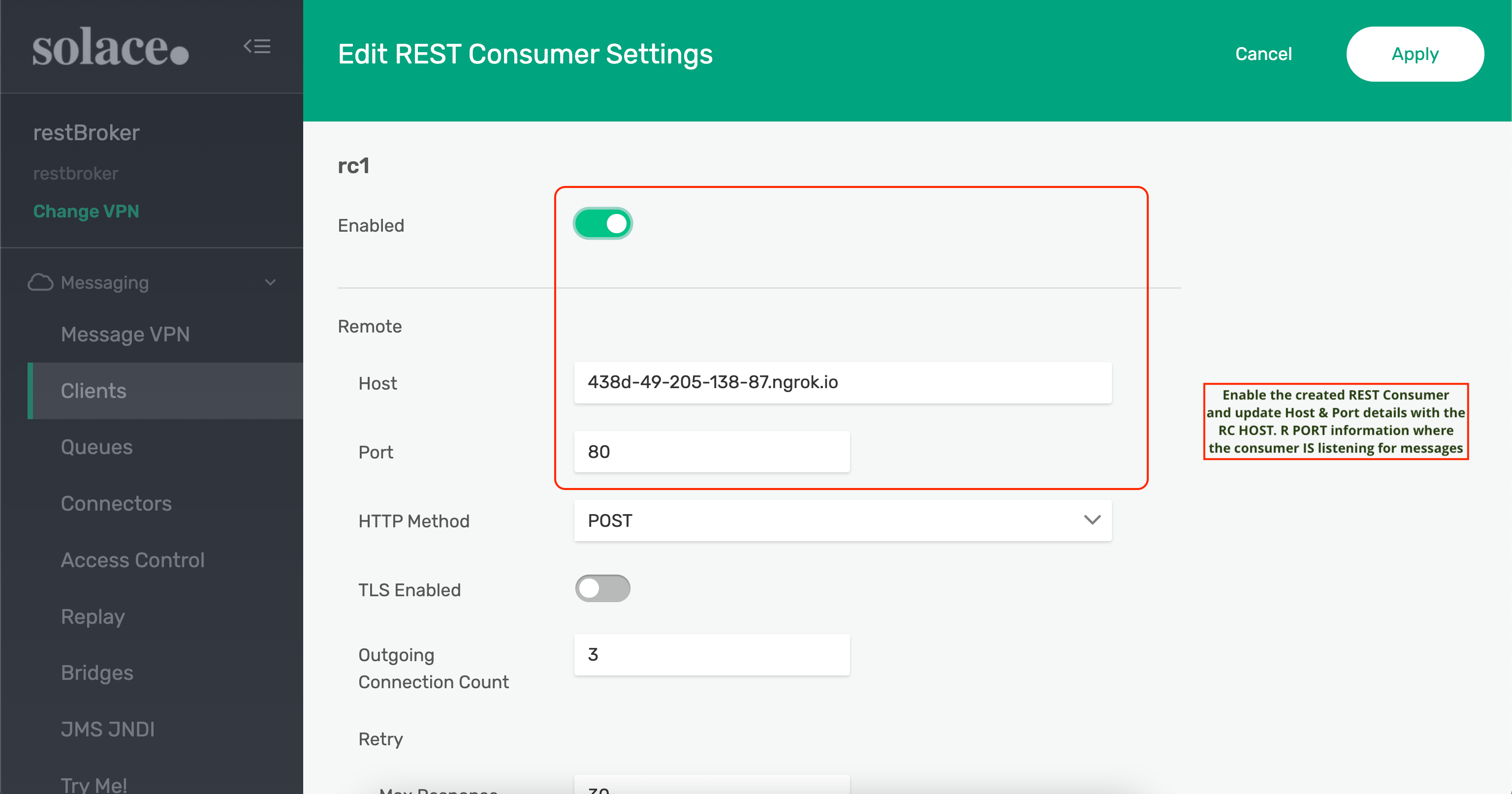Click the Change VPN link

(x=86, y=211)
